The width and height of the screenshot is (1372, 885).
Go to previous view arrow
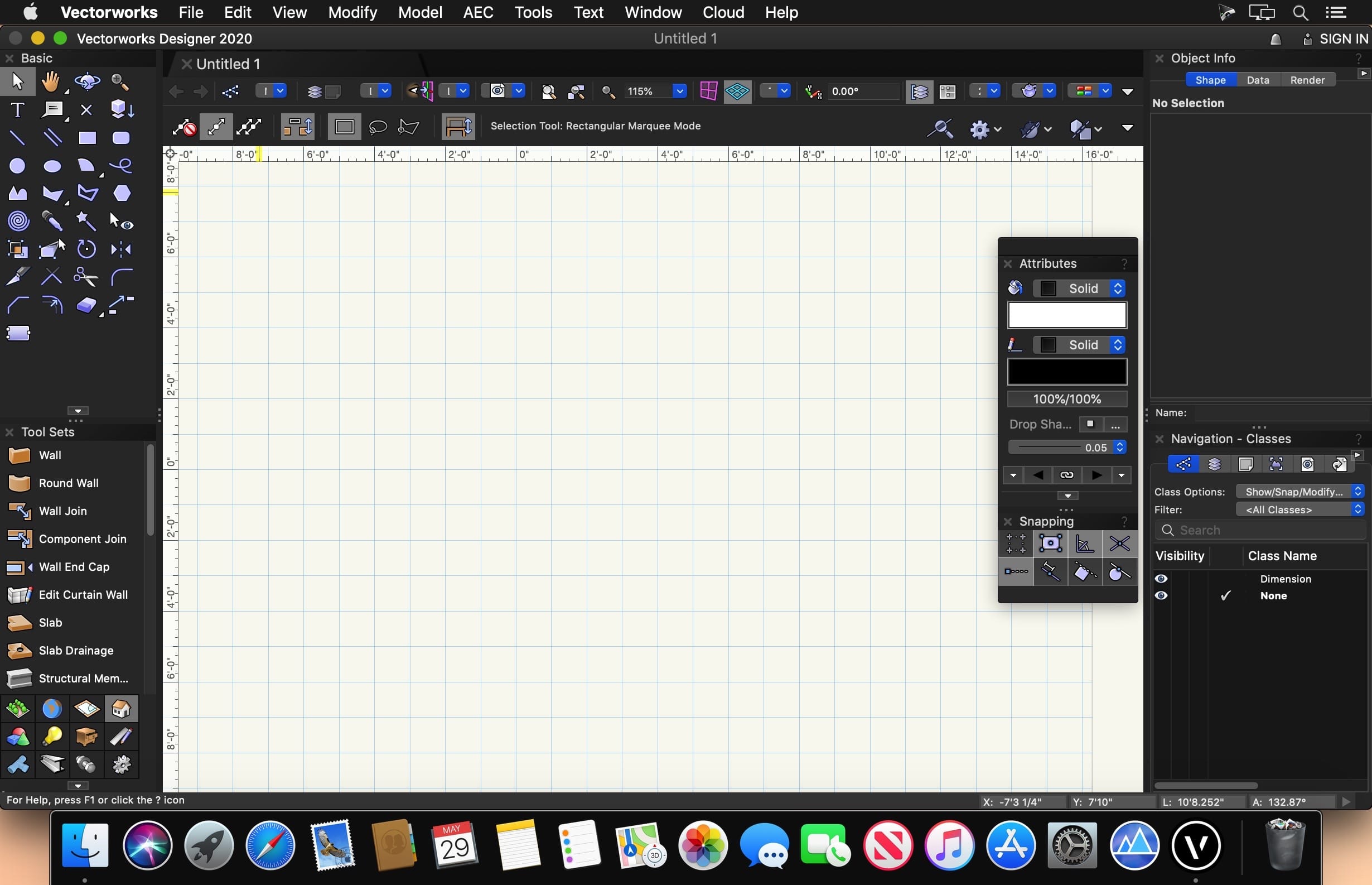coord(176,92)
